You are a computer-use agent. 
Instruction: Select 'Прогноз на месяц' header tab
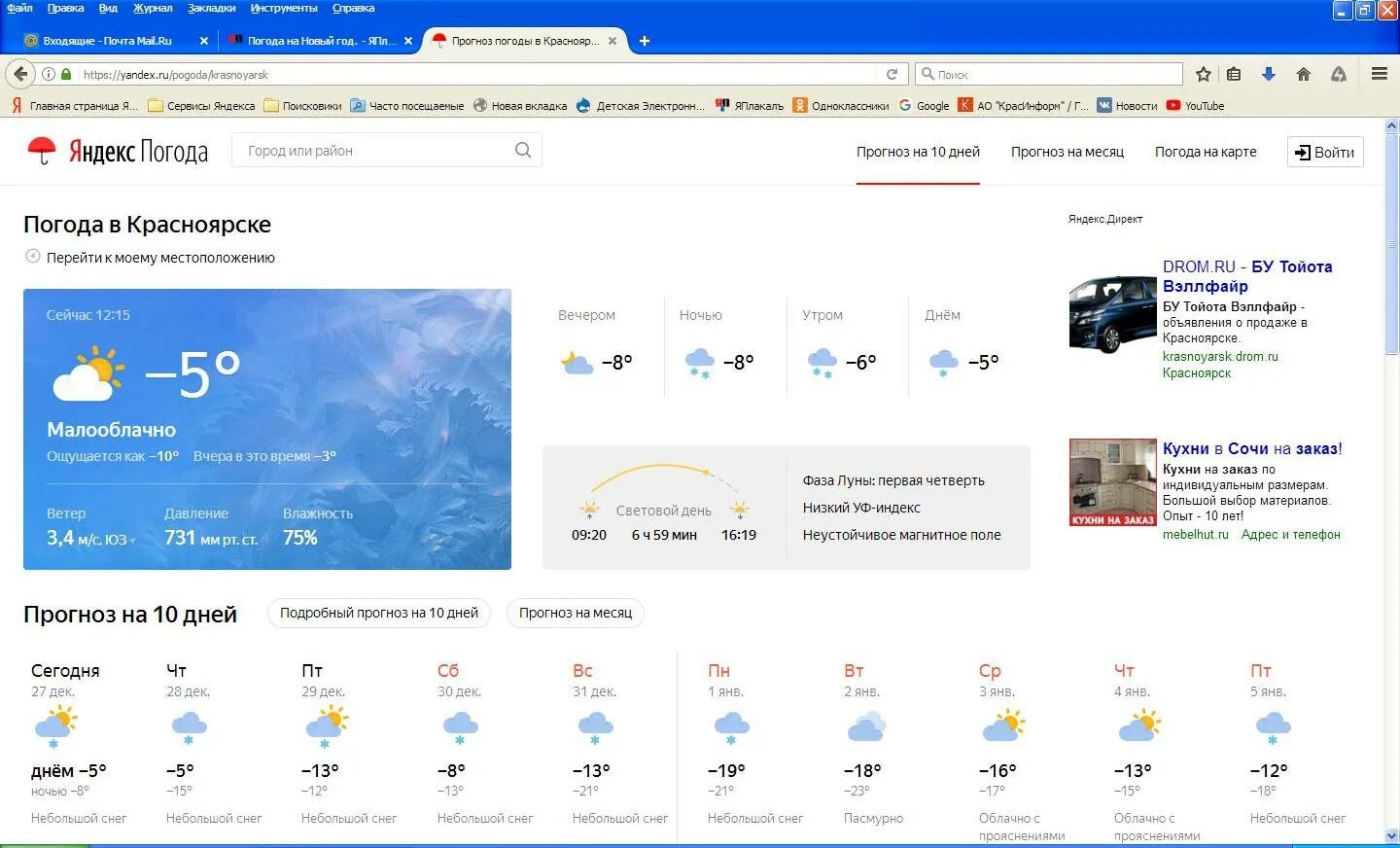point(1067,152)
